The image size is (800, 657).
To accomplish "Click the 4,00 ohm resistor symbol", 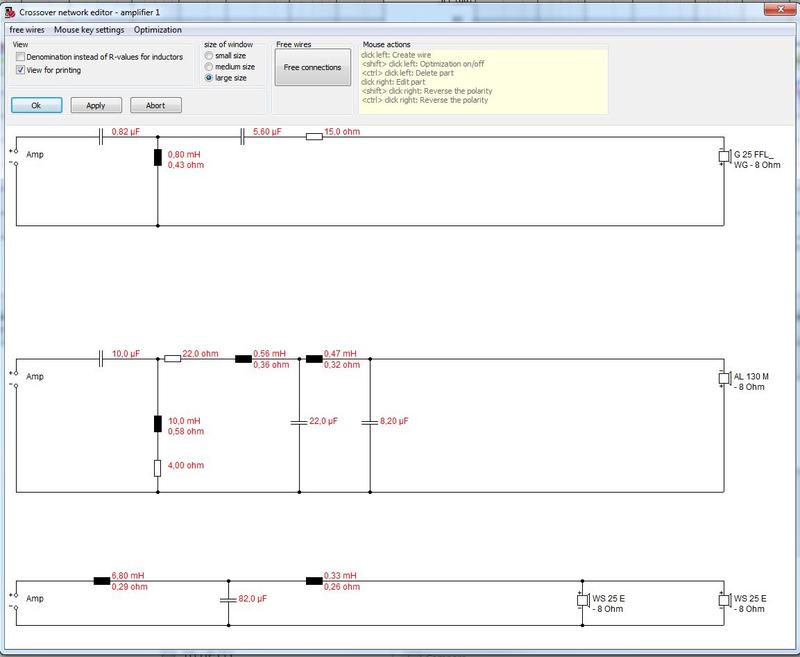I will point(158,467).
